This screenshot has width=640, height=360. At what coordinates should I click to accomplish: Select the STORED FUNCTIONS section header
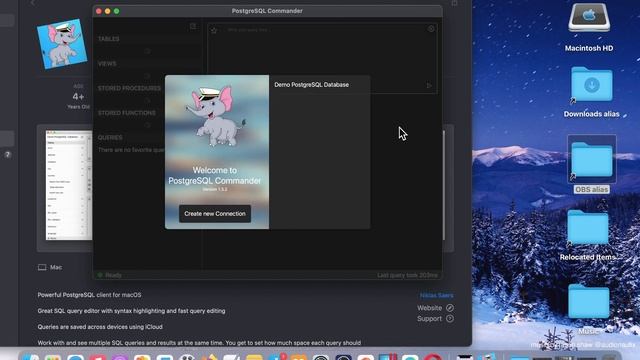pos(127,113)
